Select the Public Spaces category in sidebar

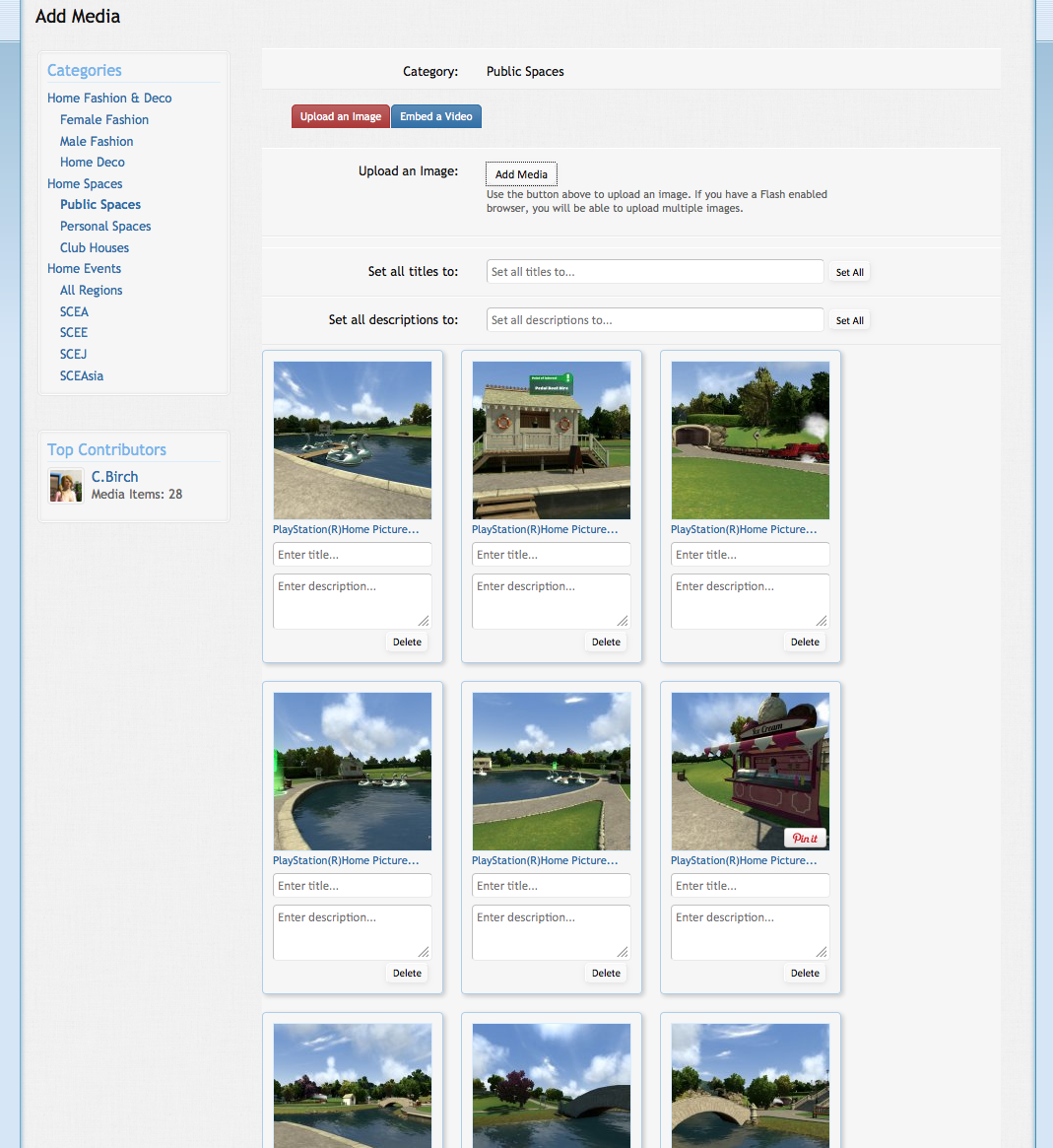[100, 204]
